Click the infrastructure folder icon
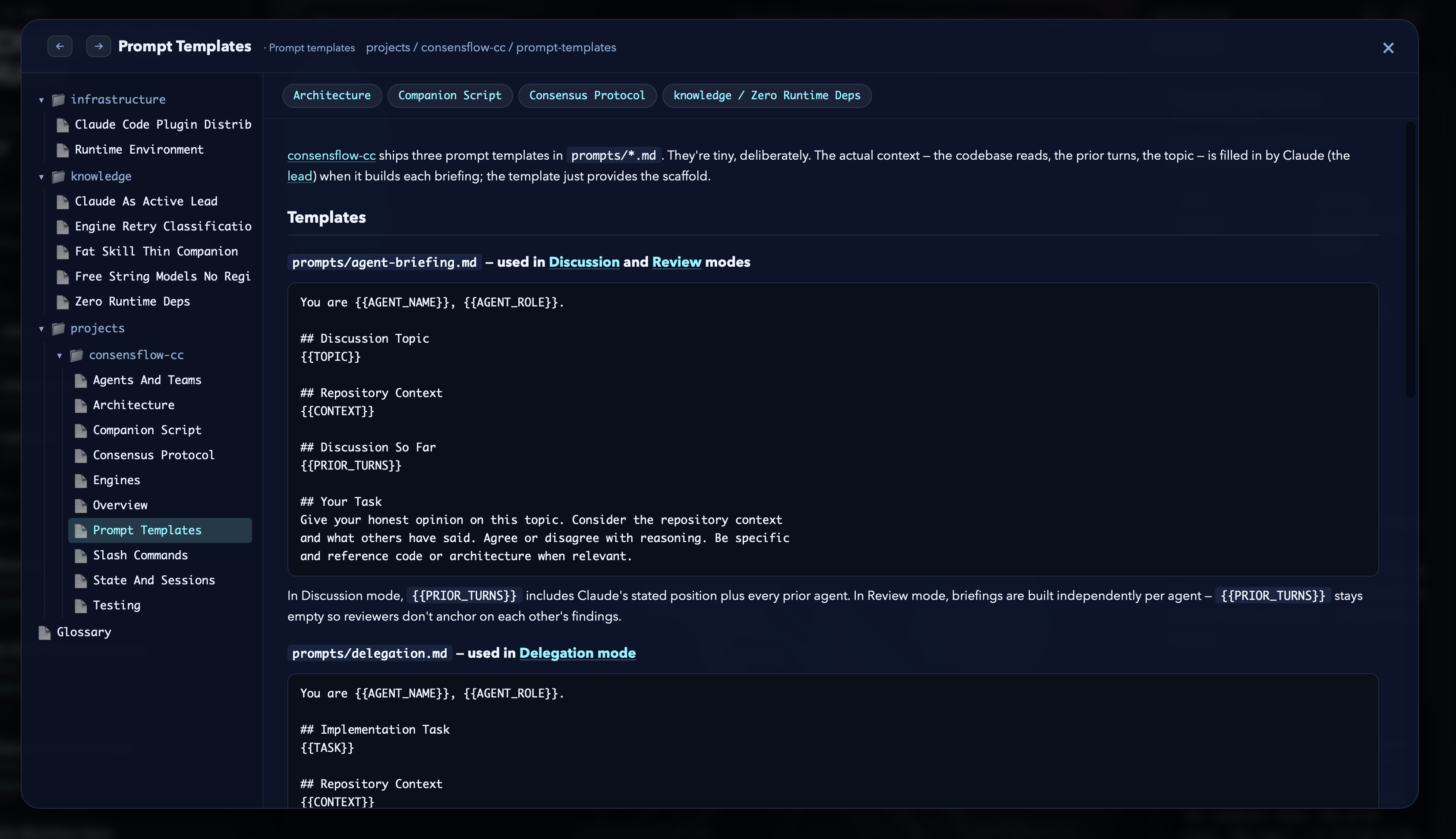This screenshot has height=839, width=1456. click(58, 100)
